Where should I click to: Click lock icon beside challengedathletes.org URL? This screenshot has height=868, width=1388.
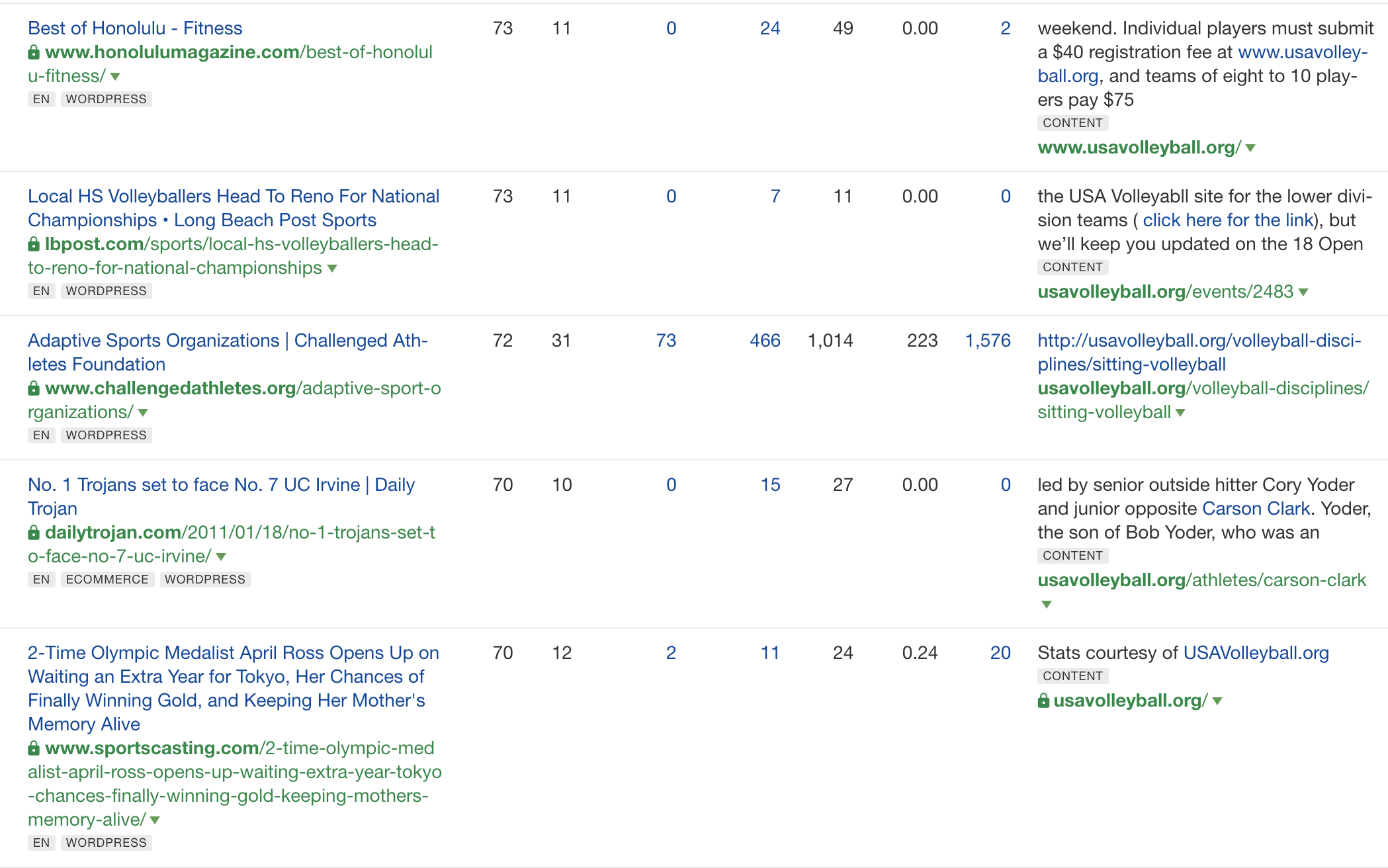click(x=34, y=388)
